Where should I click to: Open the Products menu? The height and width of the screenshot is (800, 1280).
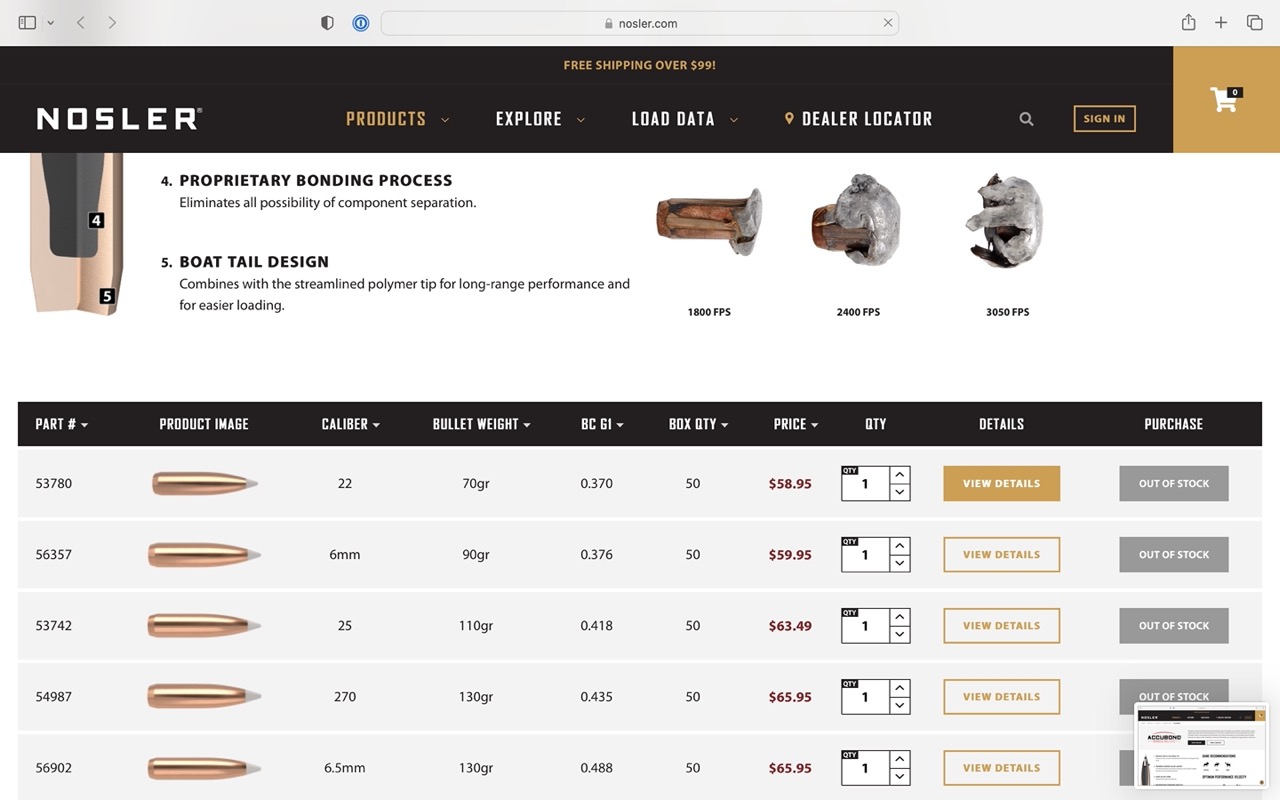(x=397, y=119)
